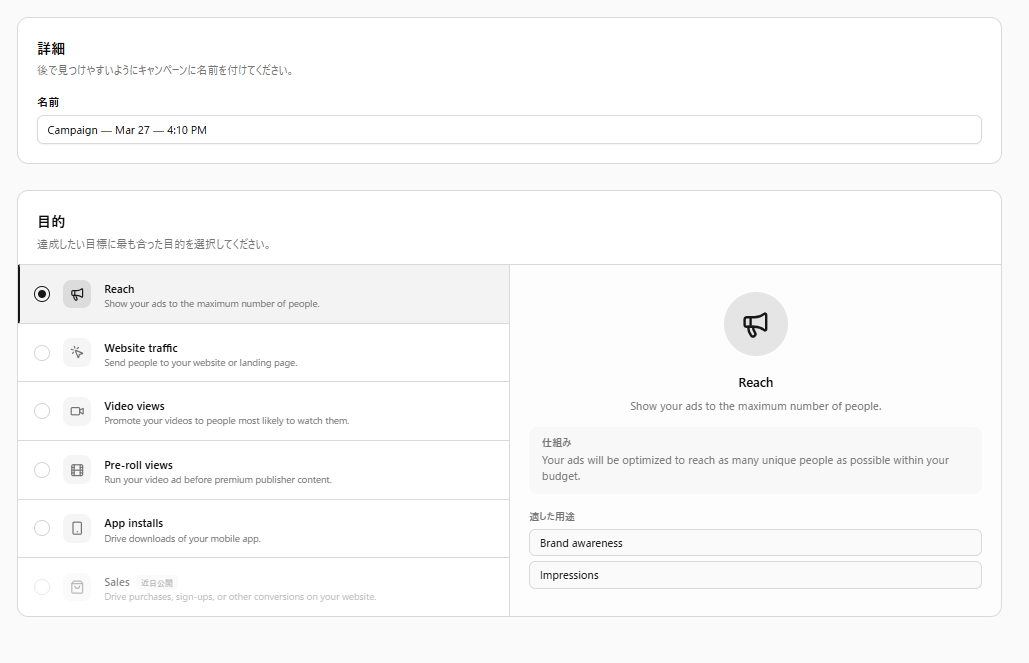Select the Website traffic radio button

(42, 353)
